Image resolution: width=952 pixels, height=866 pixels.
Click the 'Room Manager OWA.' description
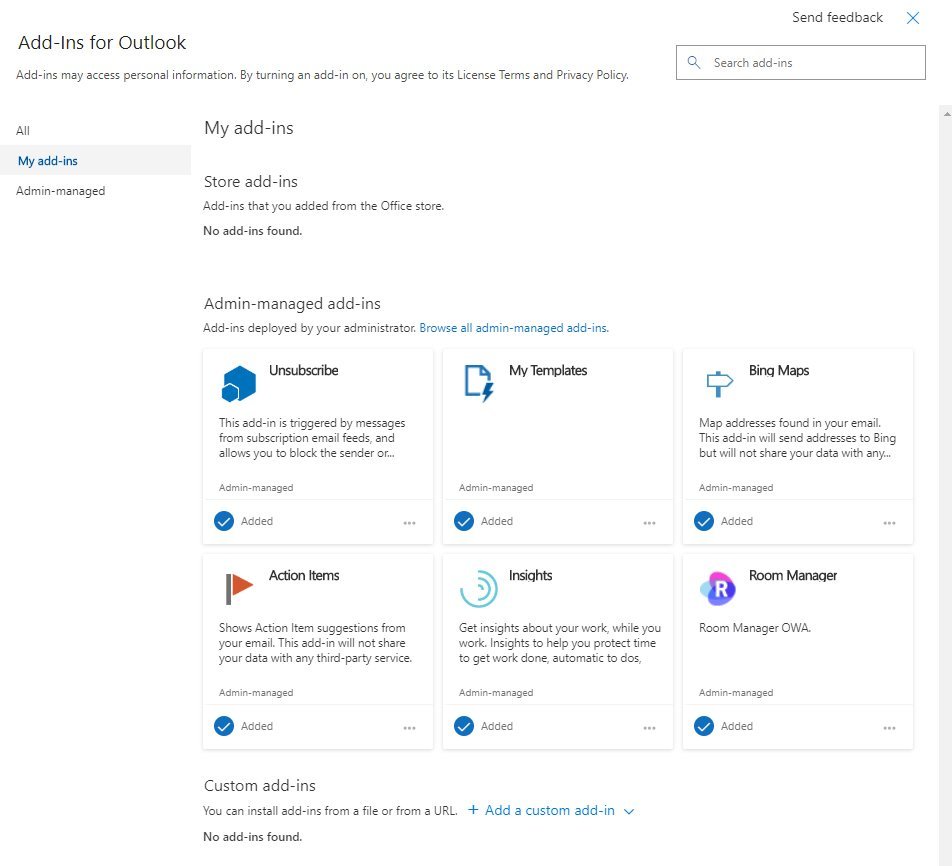click(755, 628)
